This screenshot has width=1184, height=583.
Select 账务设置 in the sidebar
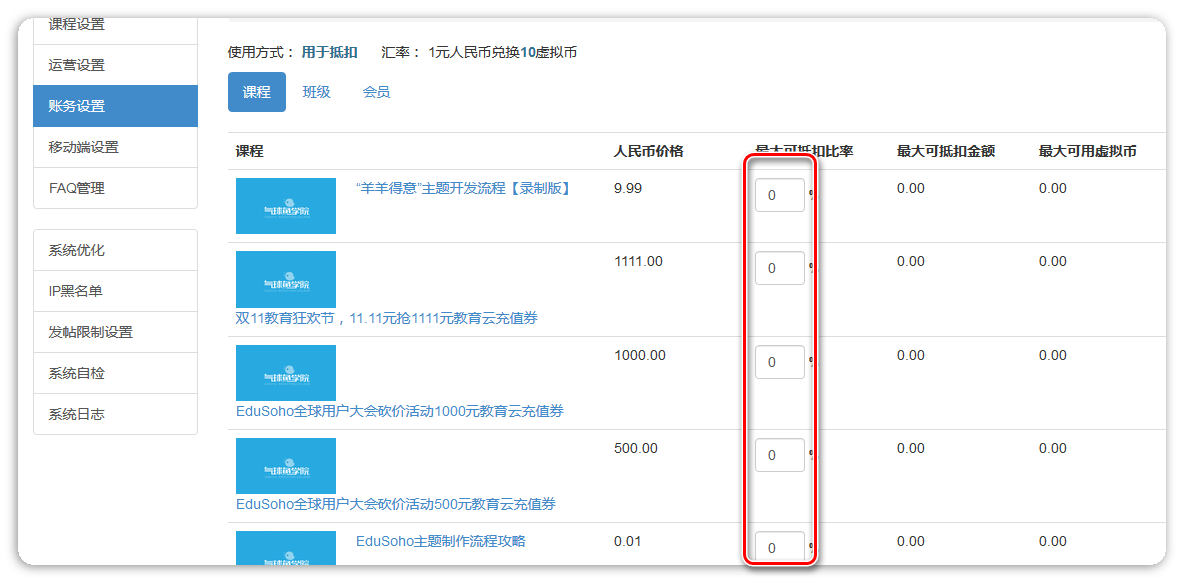pos(115,106)
